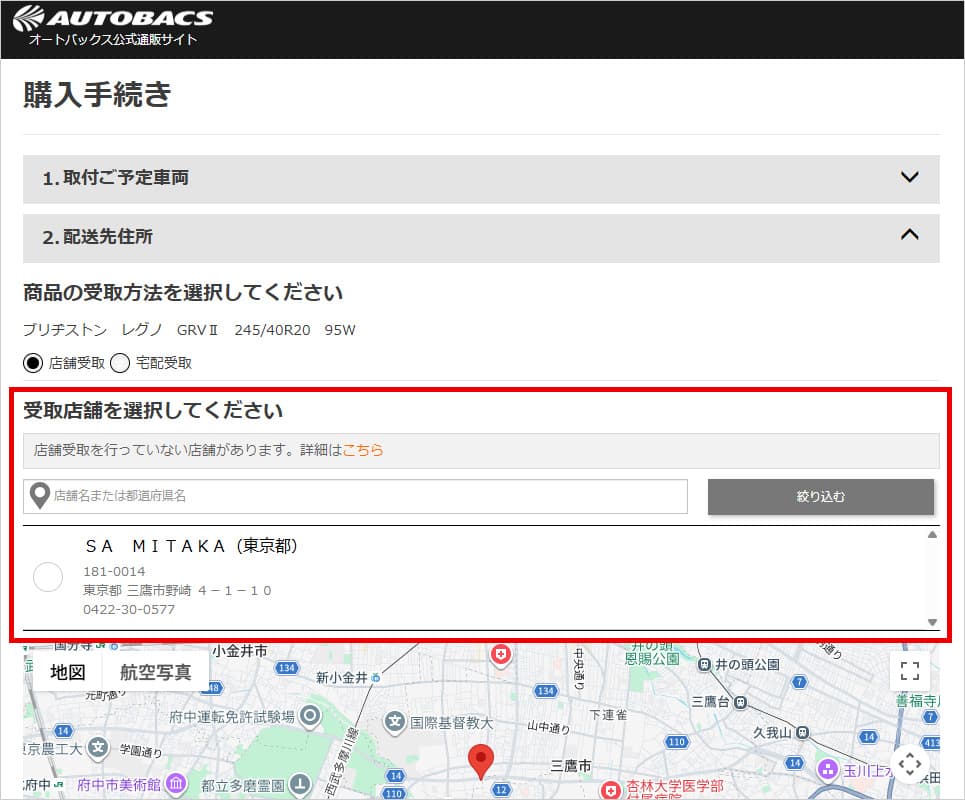Screen dimensions: 965x800
Task: Click the 2. 配送先住所 section header
Action: [x=481, y=238]
